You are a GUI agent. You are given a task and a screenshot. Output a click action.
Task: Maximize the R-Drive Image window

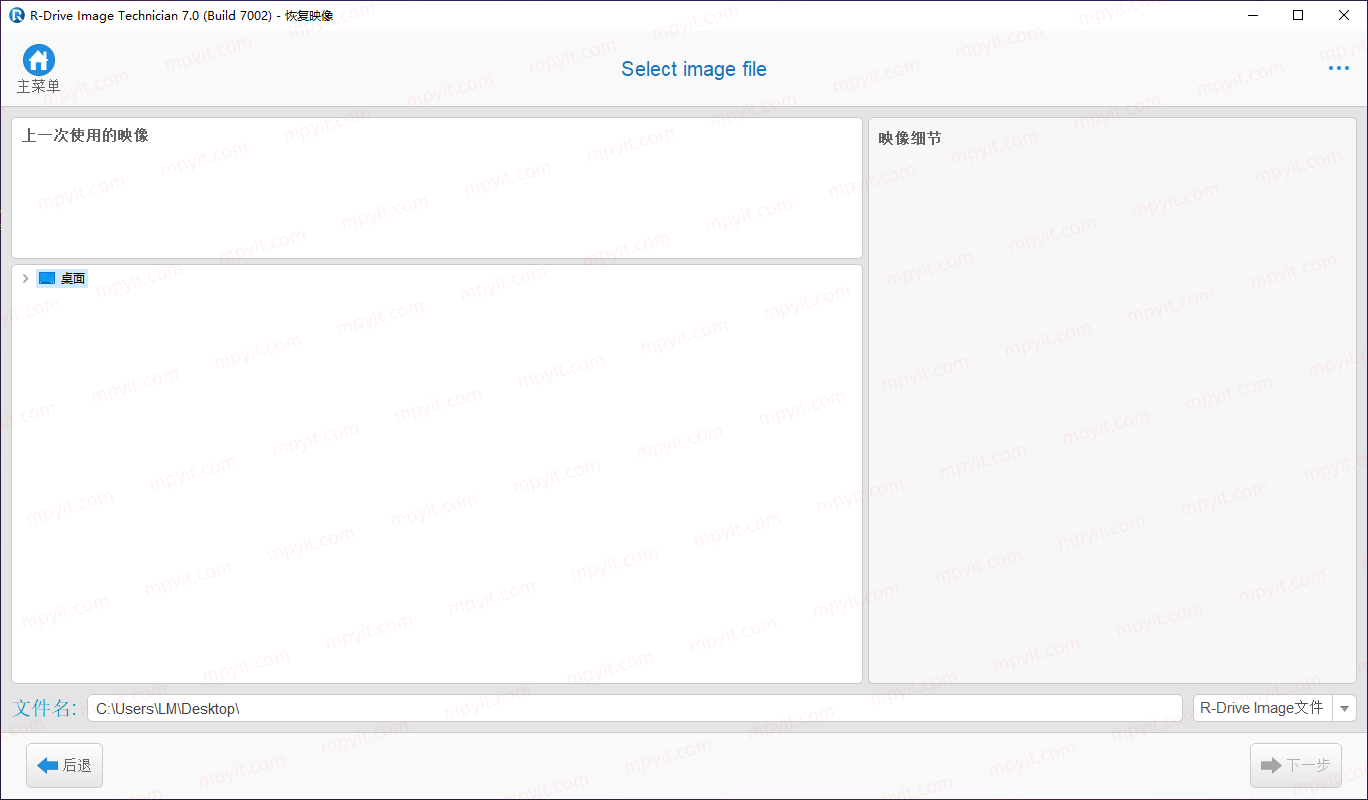coord(1298,15)
